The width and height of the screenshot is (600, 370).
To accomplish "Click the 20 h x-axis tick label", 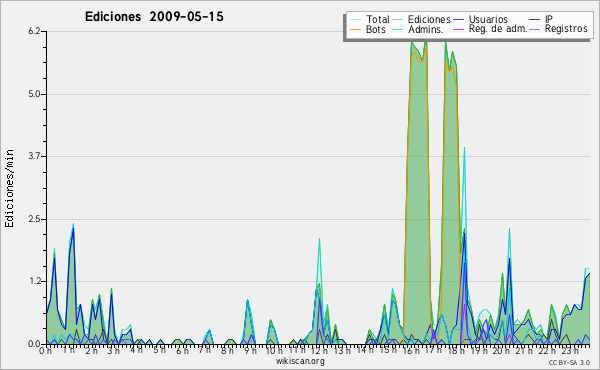I will click(500, 350).
